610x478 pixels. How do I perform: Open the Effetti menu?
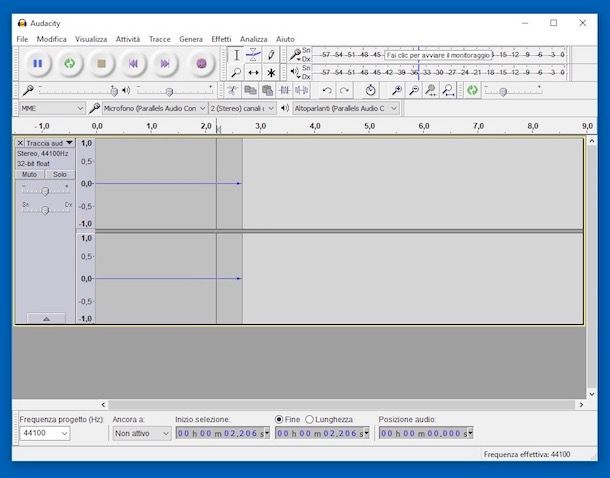[x=221, y=39]
